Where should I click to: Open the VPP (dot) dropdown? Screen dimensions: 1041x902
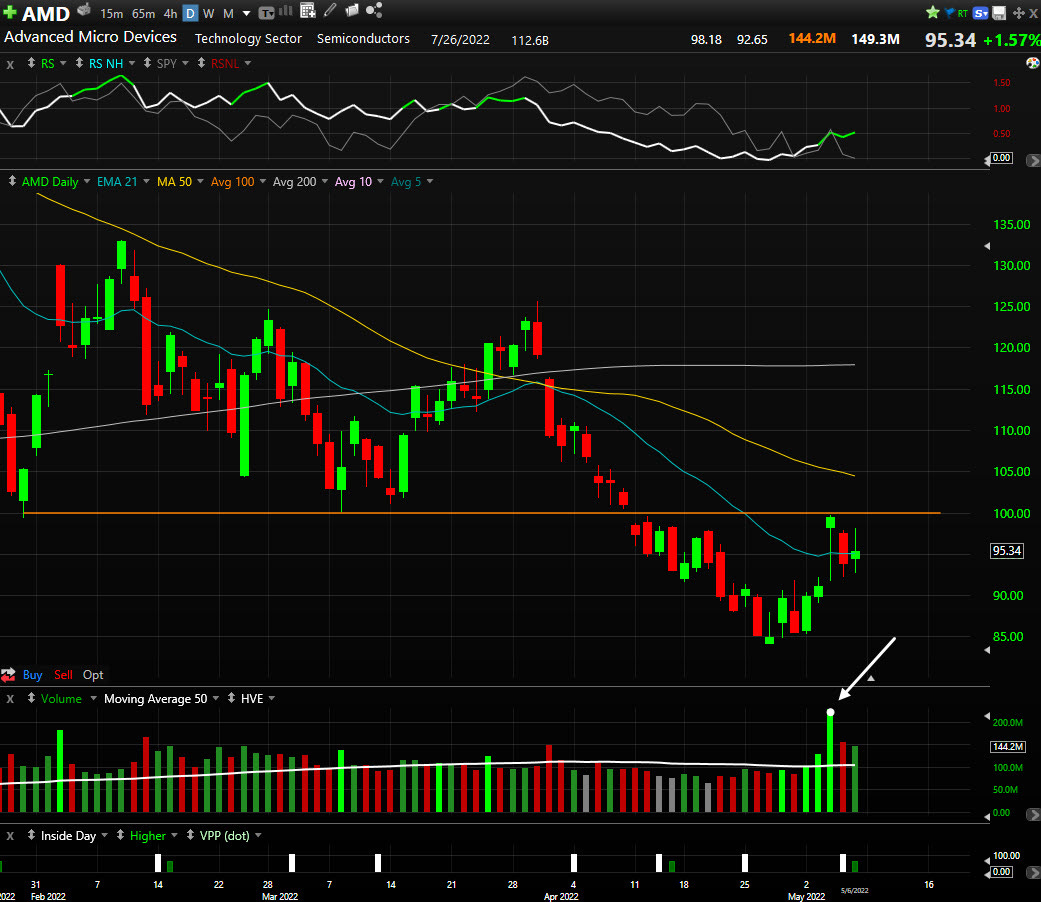point(258,836)
